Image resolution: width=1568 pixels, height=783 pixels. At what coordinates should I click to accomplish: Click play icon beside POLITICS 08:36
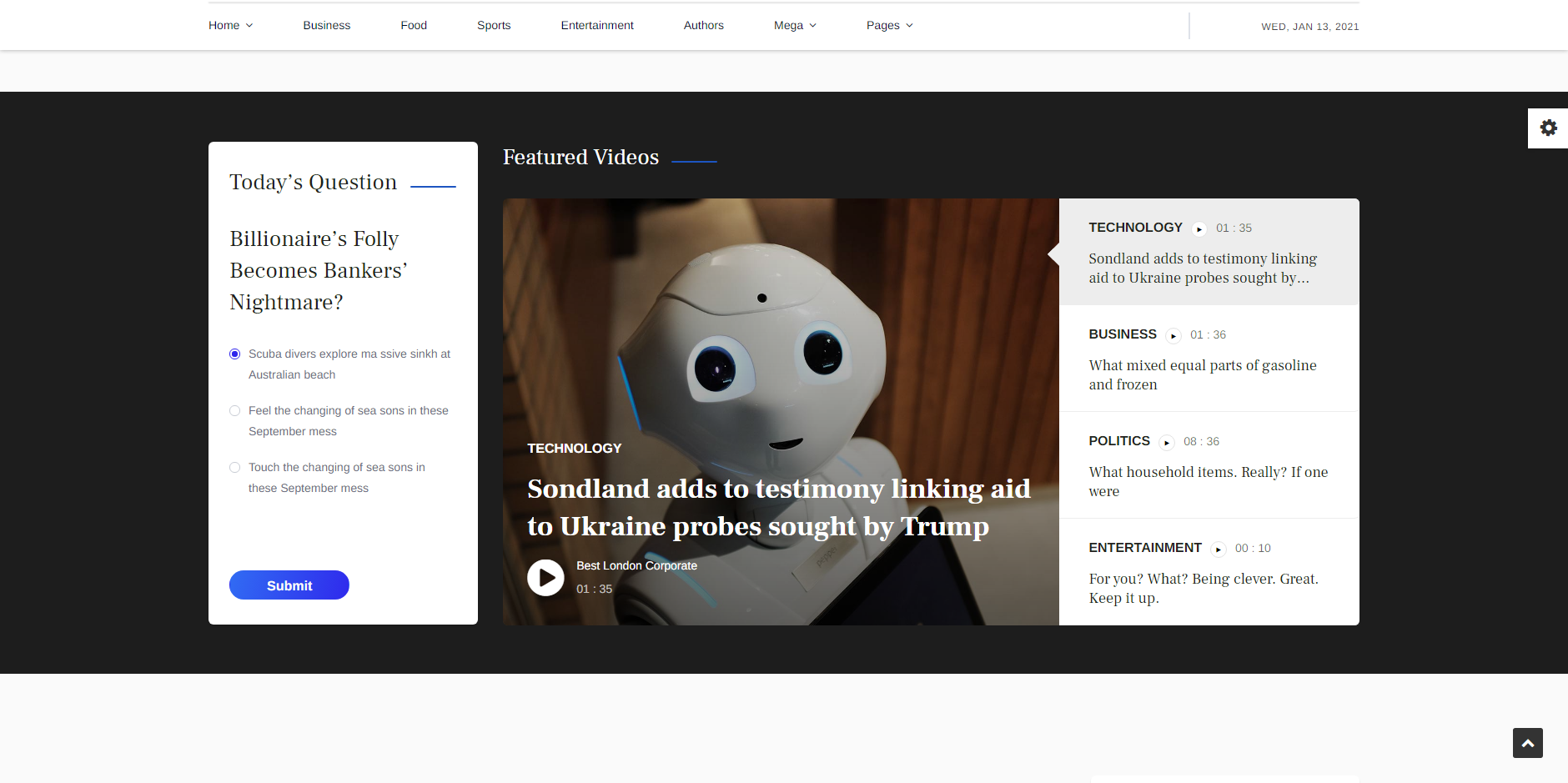(1167, 443)
